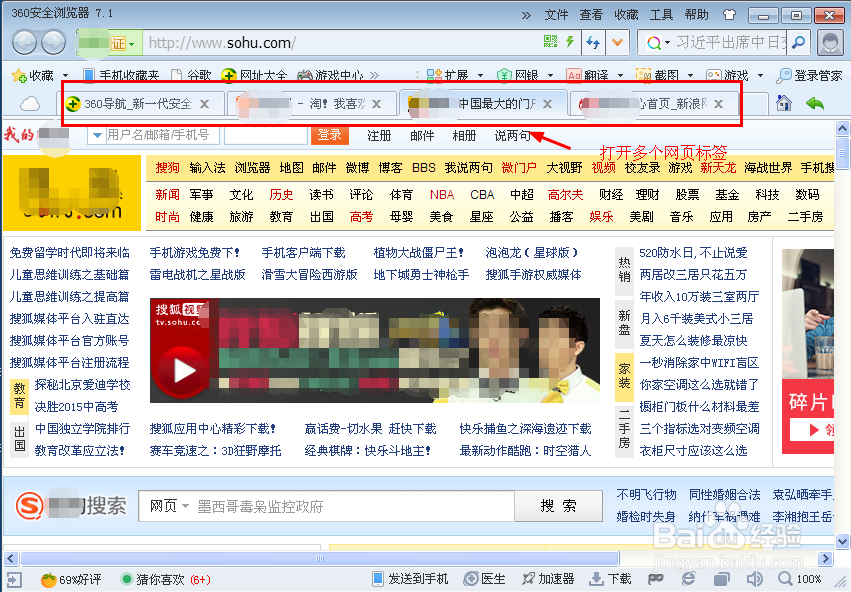Toggle the sound speaker icon in status bar
The image size is (851, 592).
[x=754, y=579]
